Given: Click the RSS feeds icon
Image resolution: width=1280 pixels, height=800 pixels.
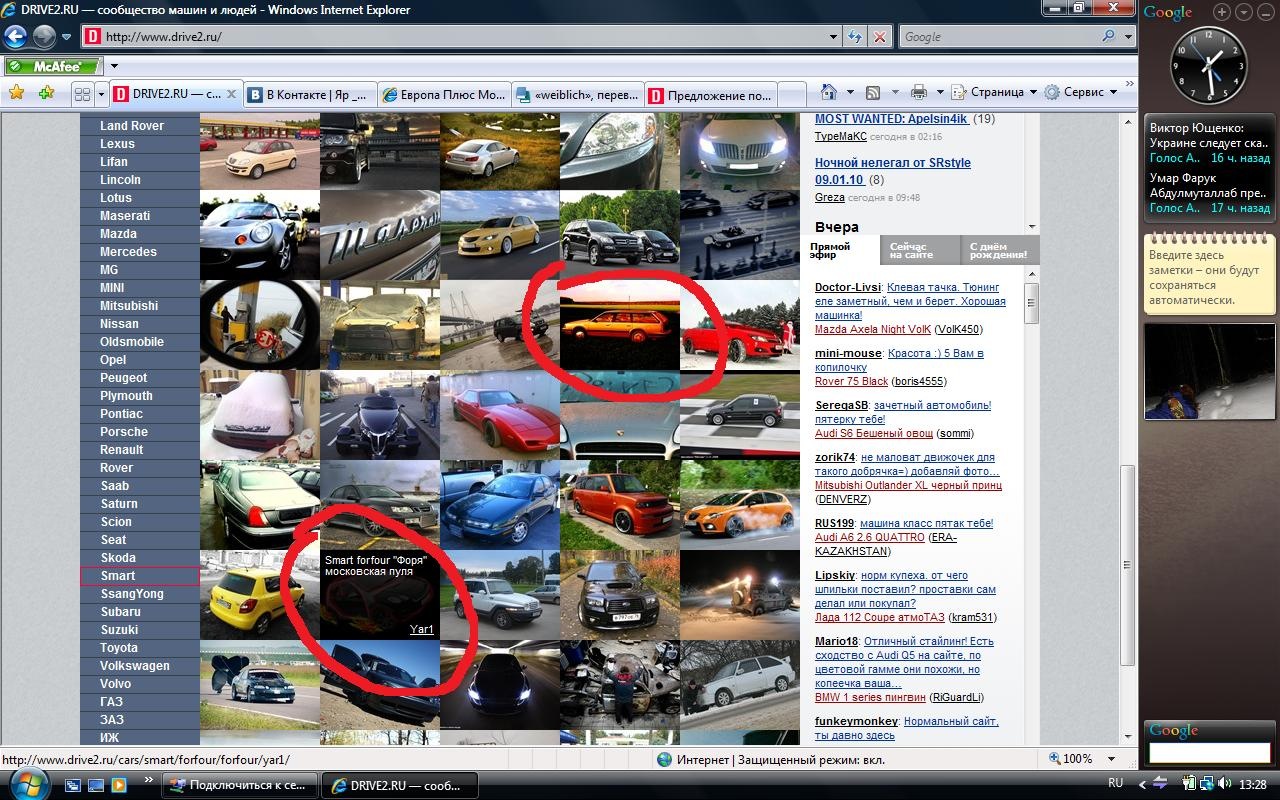Looking at the screenshot, I should [x=873, y=92].
